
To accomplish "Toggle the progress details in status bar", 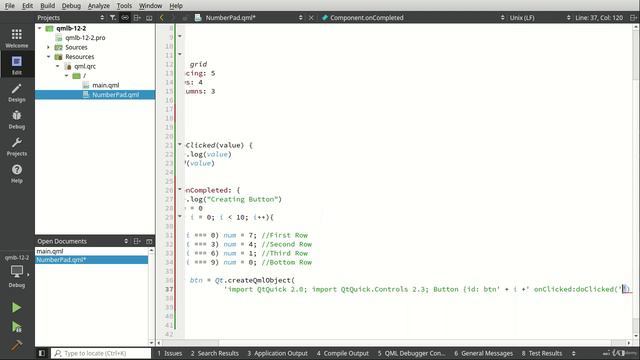I will 620,353.
